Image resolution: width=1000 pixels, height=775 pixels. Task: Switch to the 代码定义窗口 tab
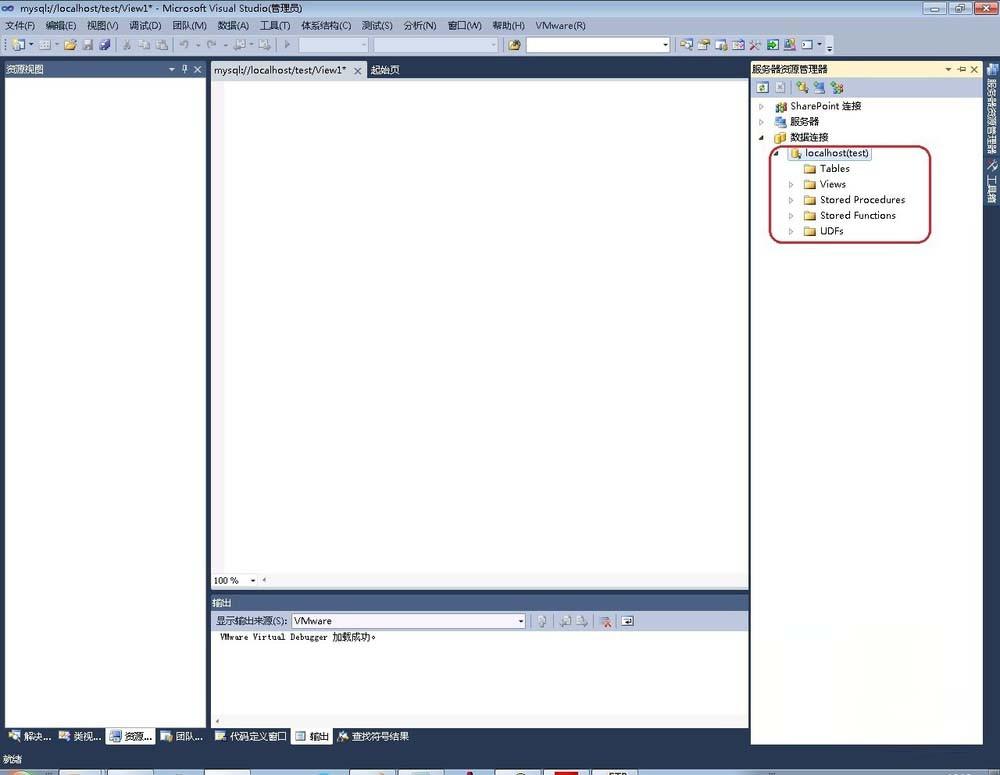(x=251, y=736)
